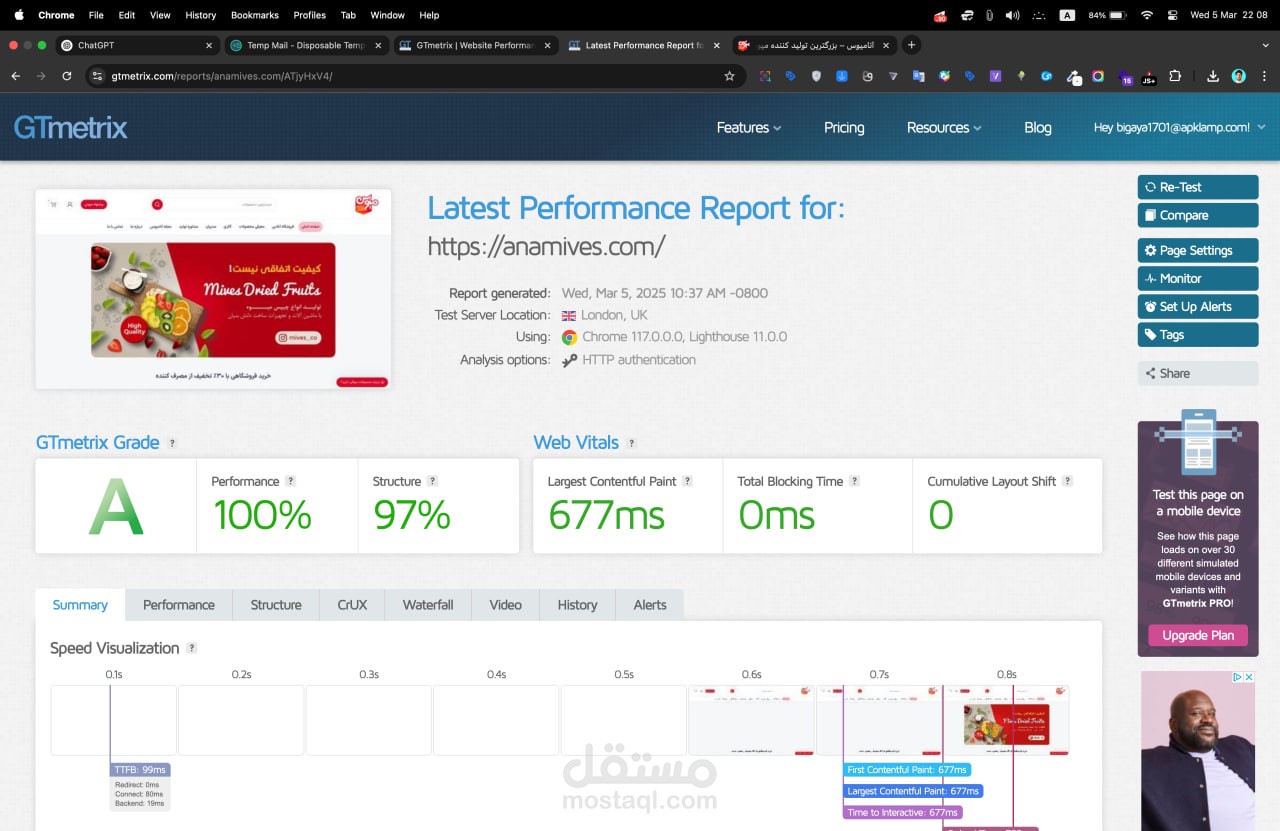Open the History report tab

tap(577, 605)
